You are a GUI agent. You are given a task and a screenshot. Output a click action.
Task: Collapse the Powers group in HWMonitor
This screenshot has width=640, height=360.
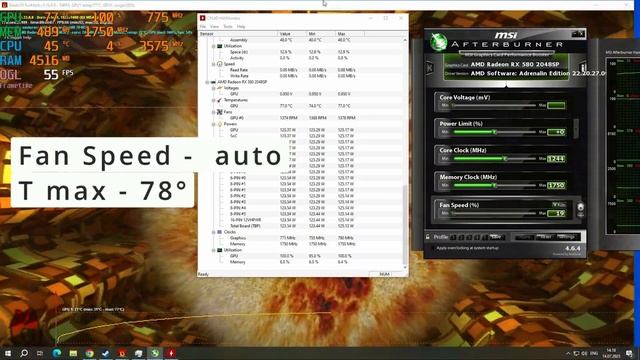(x=213, y=124)
